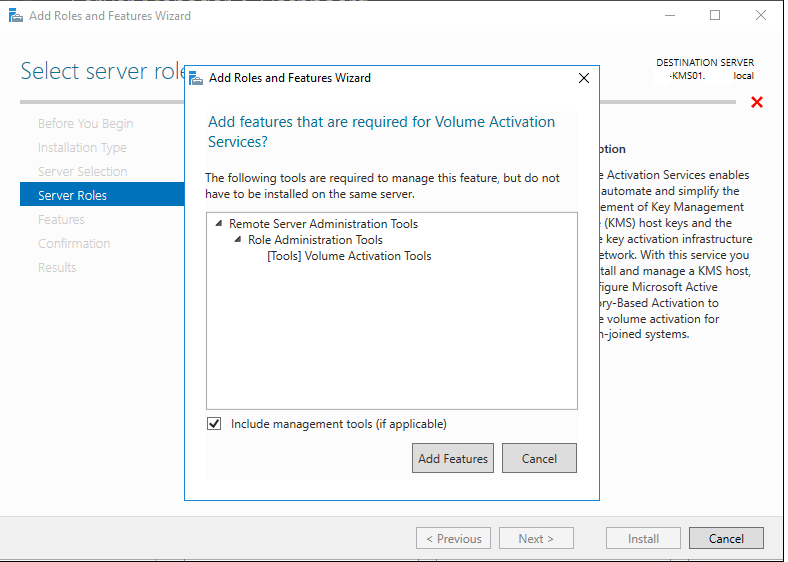Minimize the main wizard window

coord(670,16)
